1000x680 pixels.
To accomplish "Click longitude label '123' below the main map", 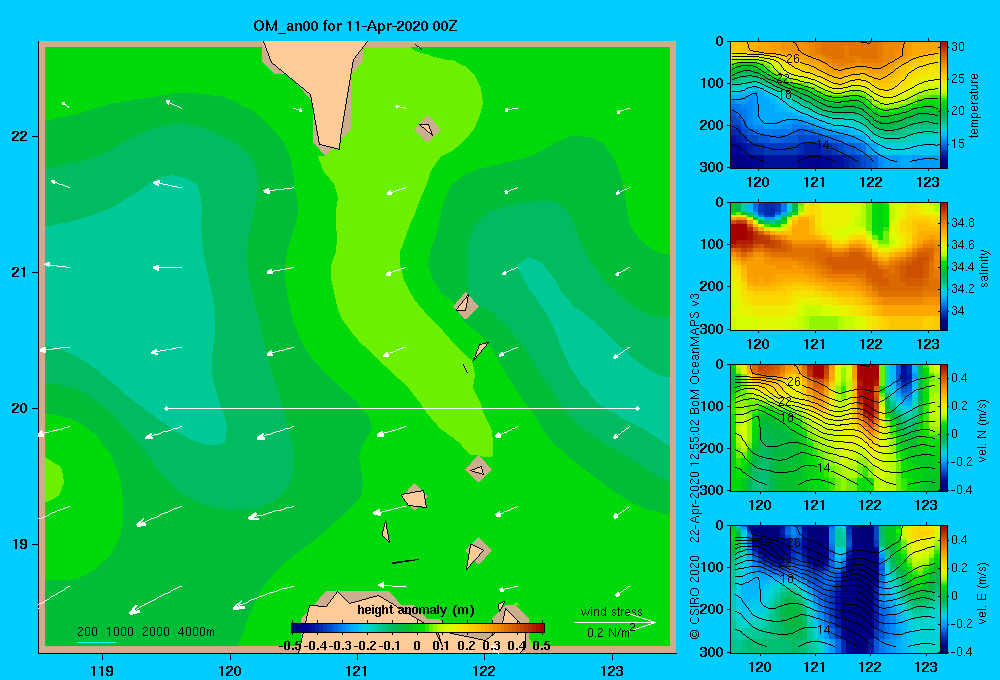I will tap(612, 670).
